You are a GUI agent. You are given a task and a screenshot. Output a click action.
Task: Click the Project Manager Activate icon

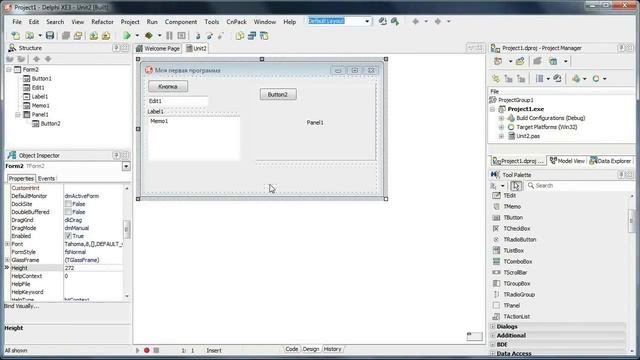[498, 61]
